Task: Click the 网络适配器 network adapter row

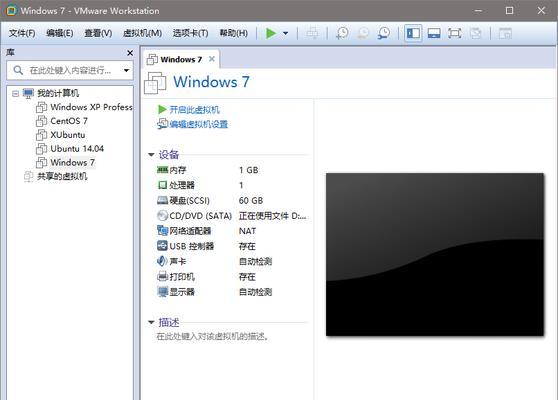Action: [231, 231]
